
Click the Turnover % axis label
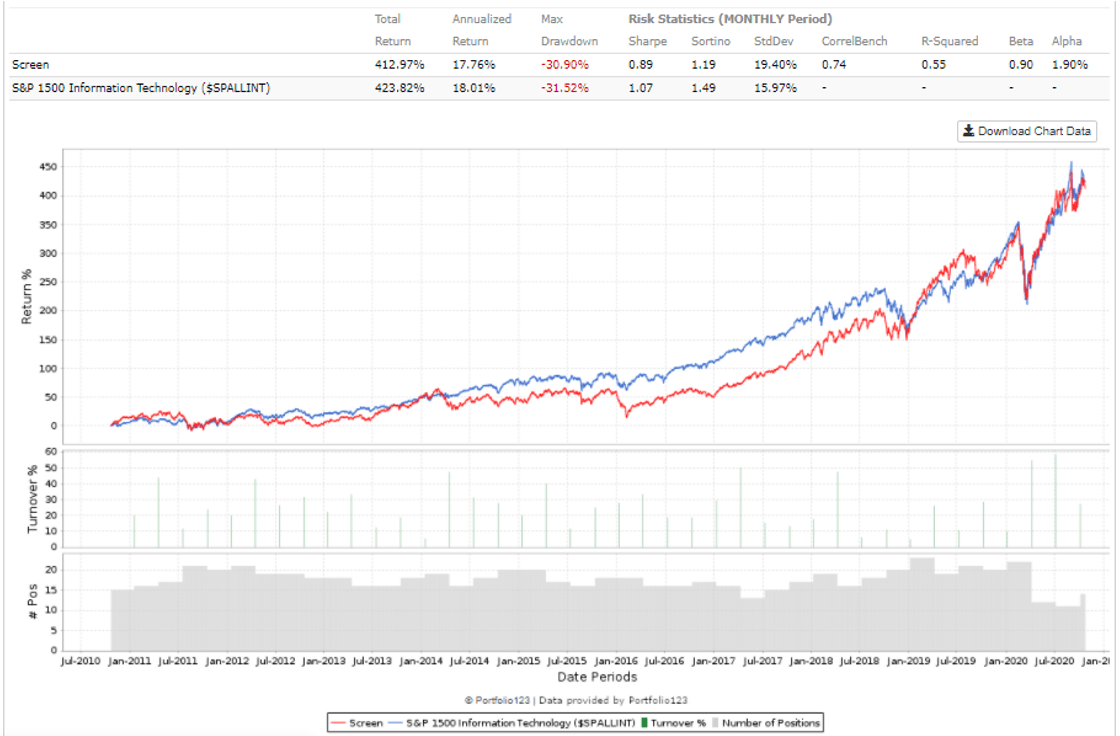pyautogui.click(x=32, y=499)
